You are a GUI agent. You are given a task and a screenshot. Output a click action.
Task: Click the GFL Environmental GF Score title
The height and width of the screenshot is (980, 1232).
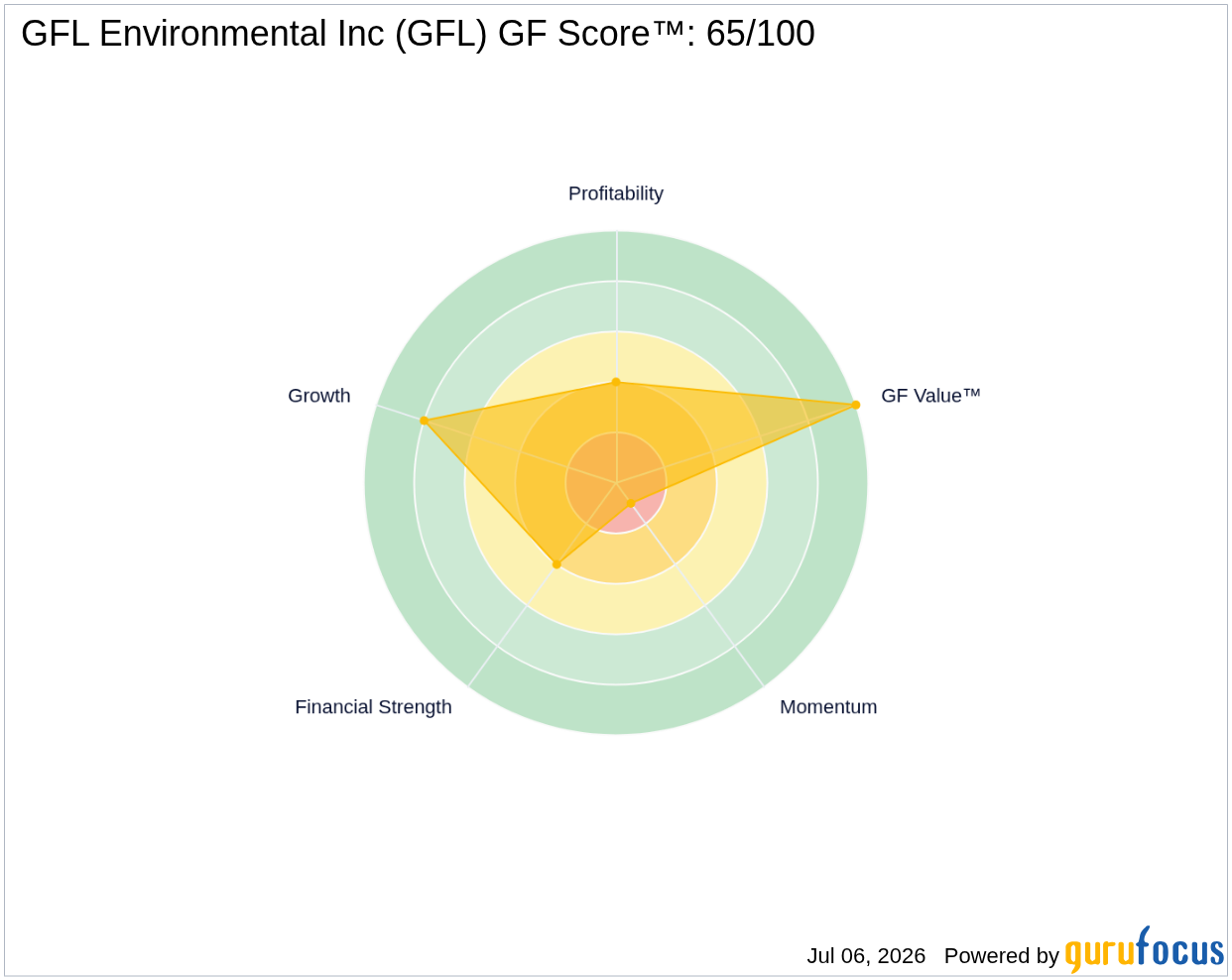[418, 34]
